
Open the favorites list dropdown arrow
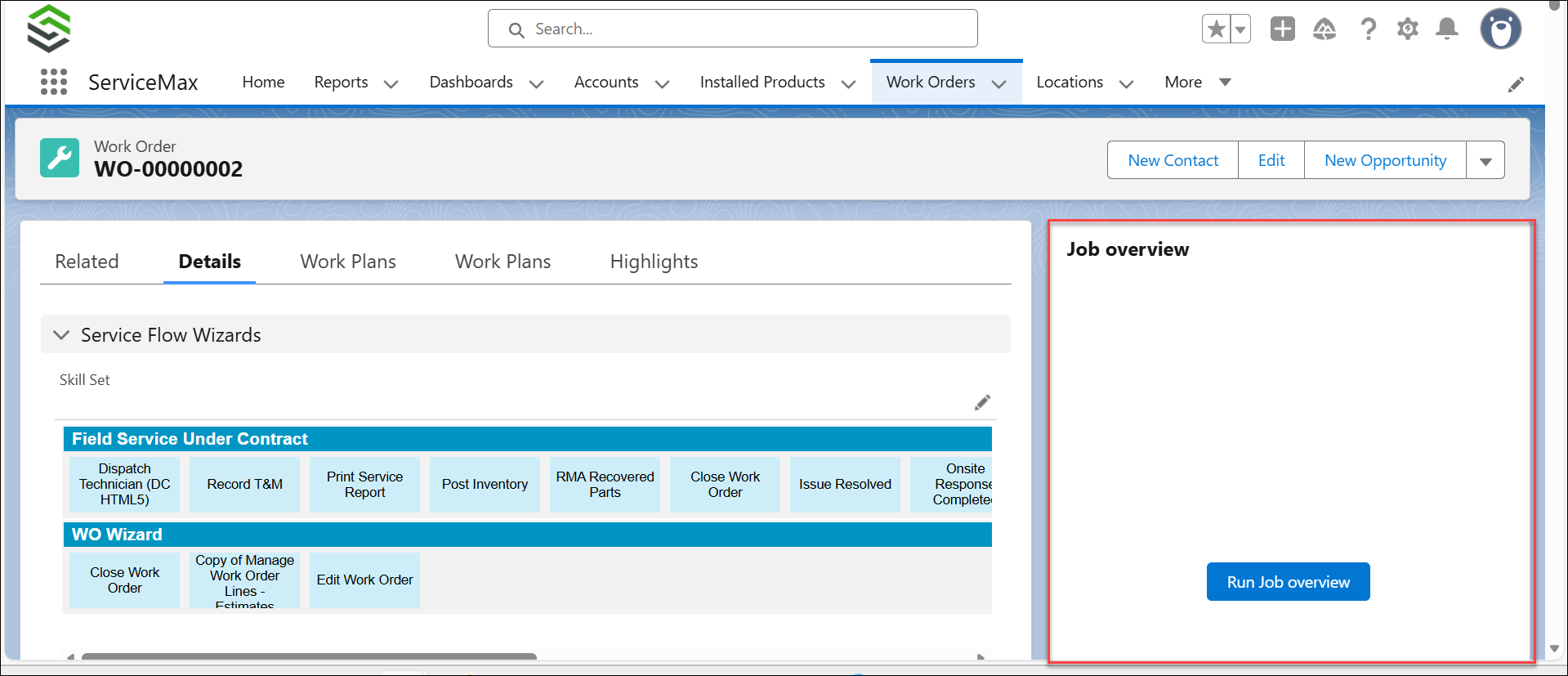1240,29
